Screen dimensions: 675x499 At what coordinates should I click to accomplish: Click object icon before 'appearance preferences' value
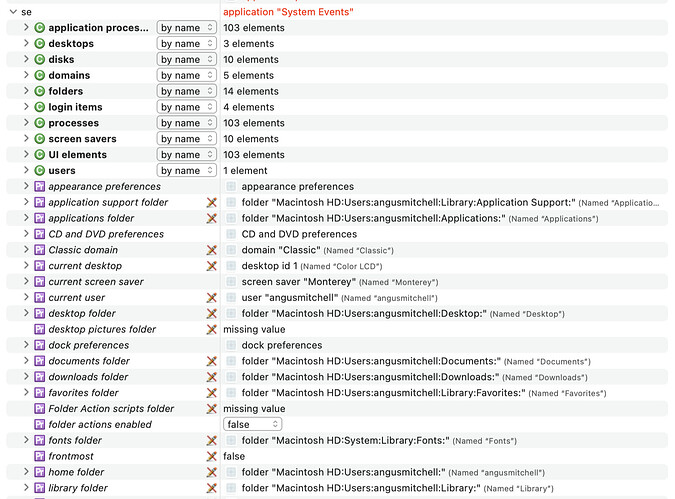point(231,186)
